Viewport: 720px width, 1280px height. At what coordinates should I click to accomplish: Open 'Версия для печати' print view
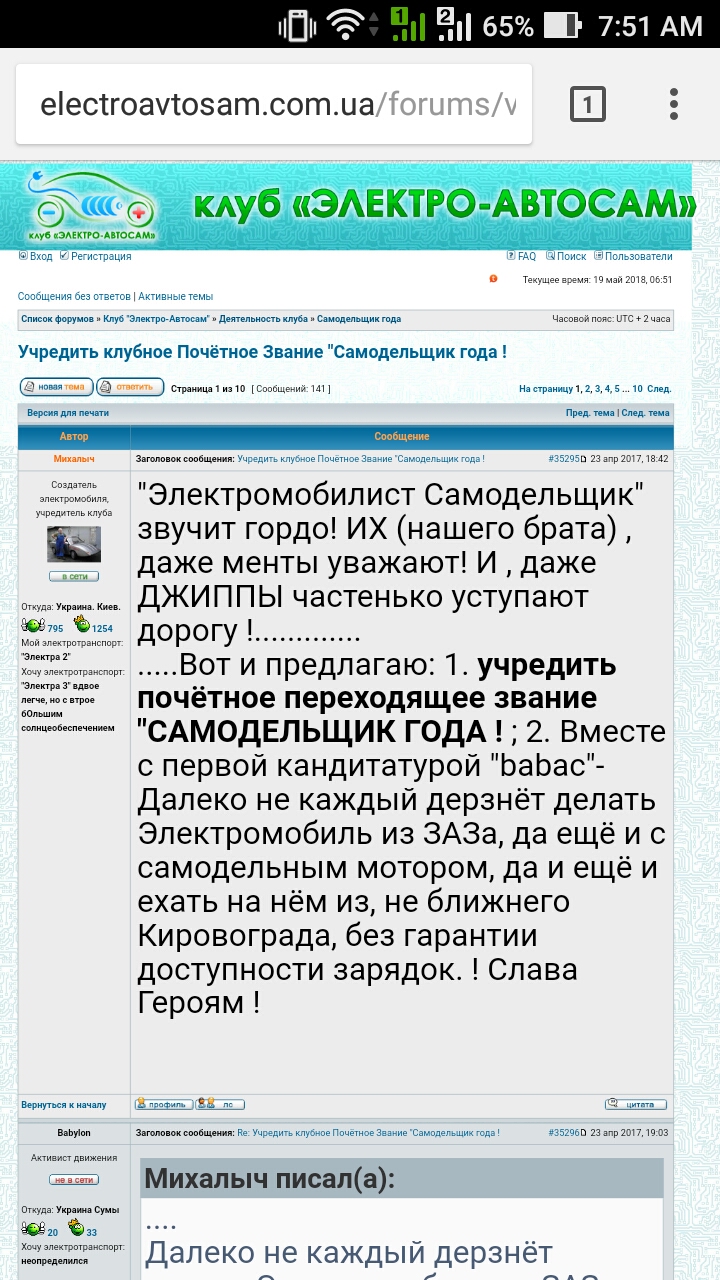click(68, 412)
